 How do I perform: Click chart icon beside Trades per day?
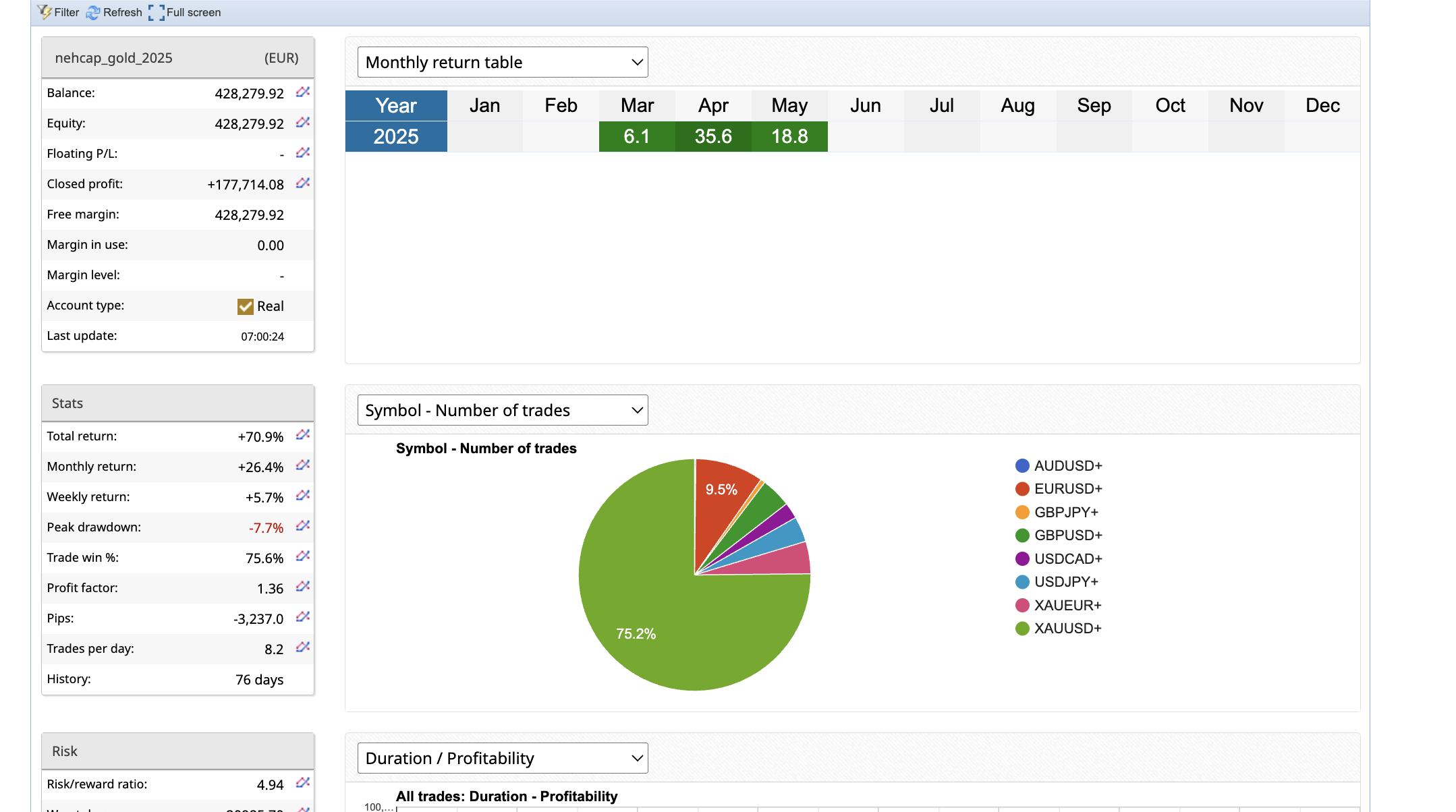click(303, 647)
